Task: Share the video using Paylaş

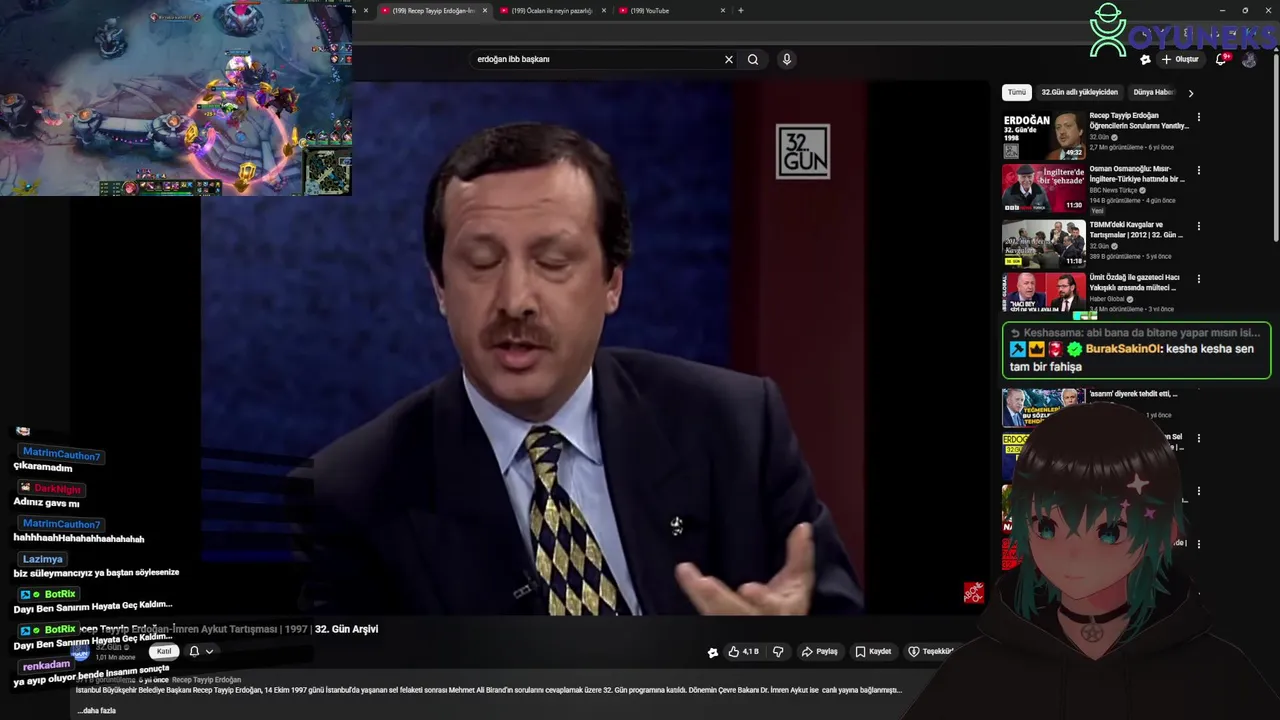Action: pyautogui.click(x=819, y=651)
